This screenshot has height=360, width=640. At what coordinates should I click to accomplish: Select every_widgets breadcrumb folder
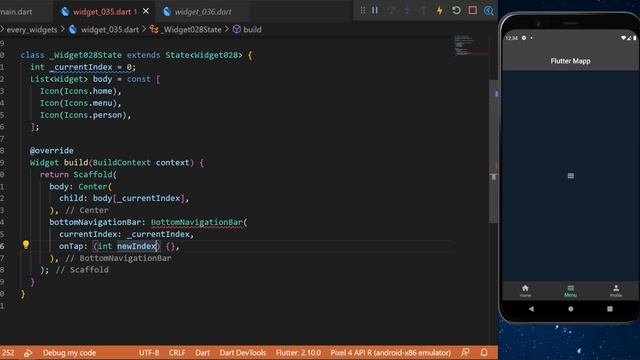(x=32, y=29)
